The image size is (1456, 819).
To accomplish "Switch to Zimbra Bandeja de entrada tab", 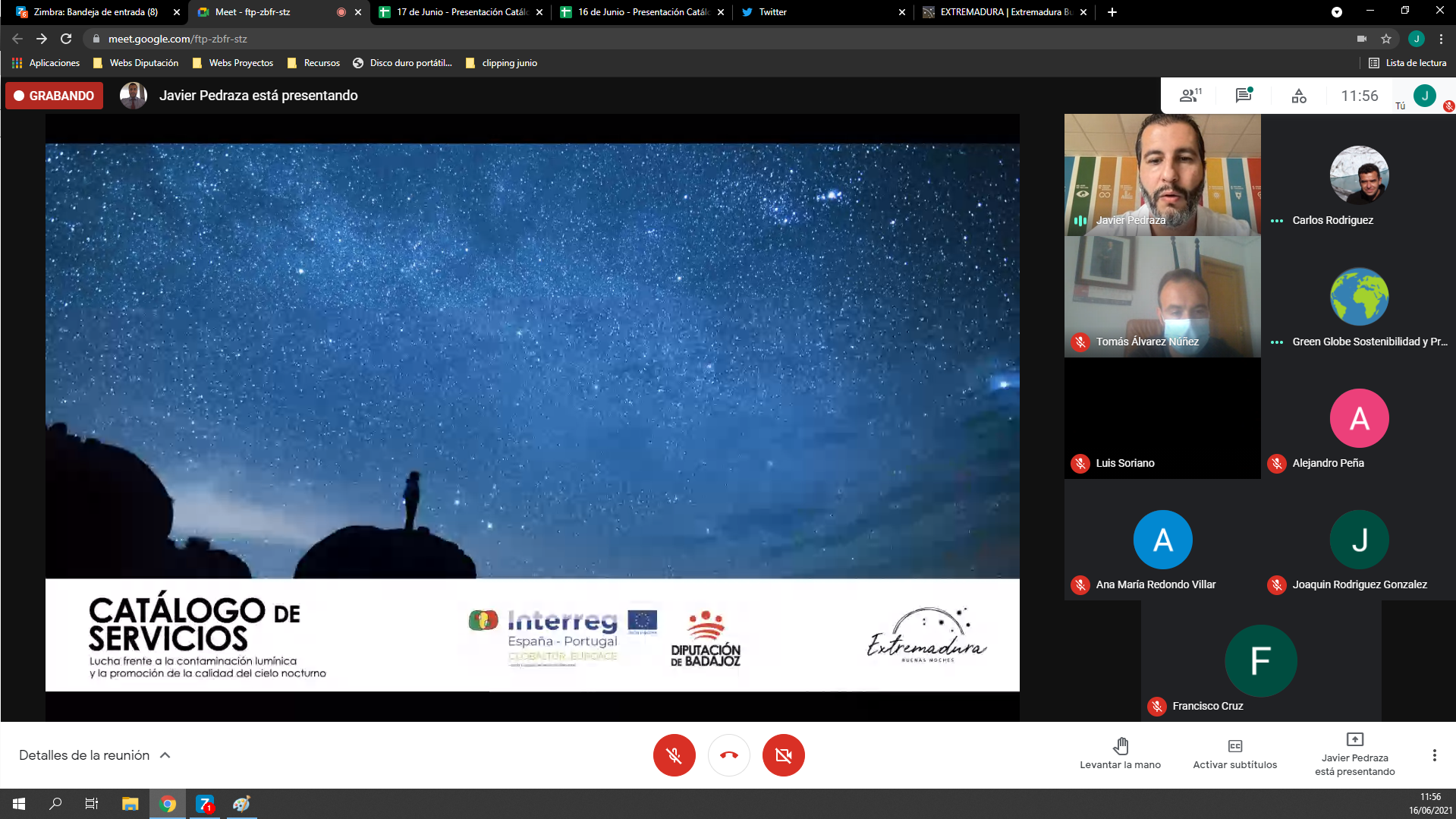I will click(95, 12).
